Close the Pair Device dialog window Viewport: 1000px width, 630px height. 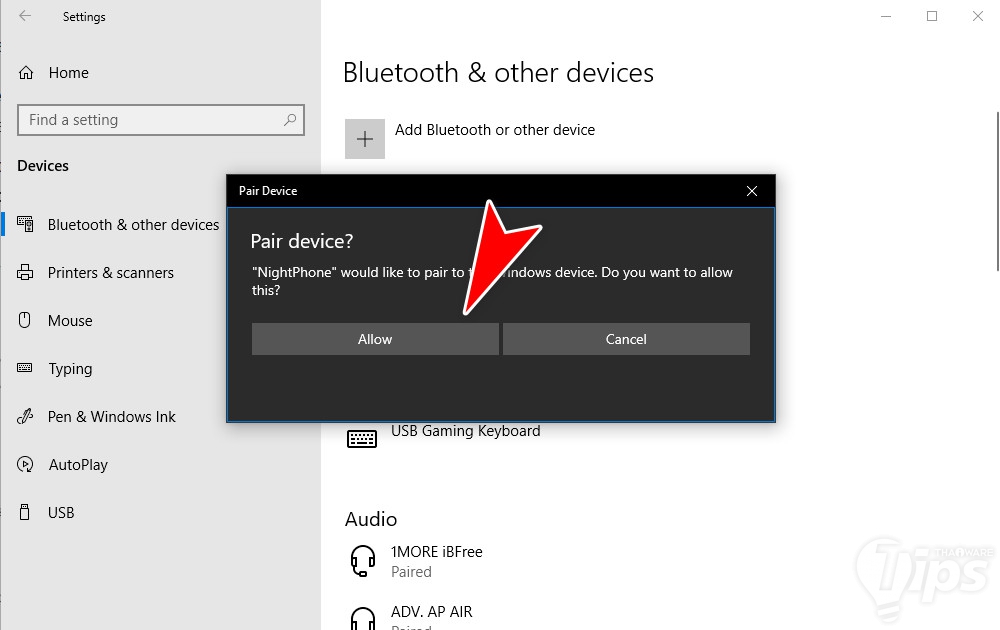tap(752, 191)
